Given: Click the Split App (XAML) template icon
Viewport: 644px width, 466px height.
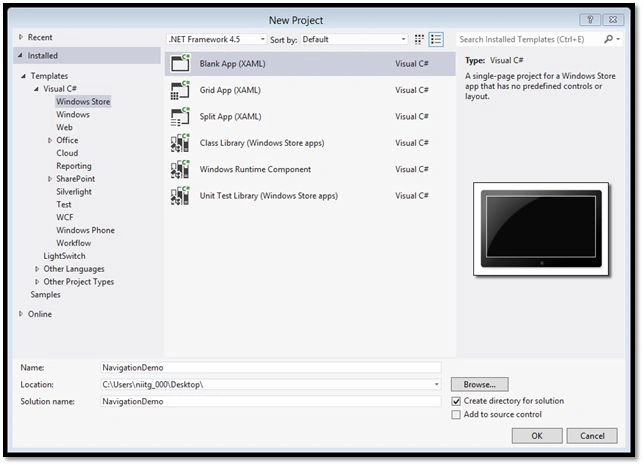Looking at the screenshot, I should coord(180,117).
